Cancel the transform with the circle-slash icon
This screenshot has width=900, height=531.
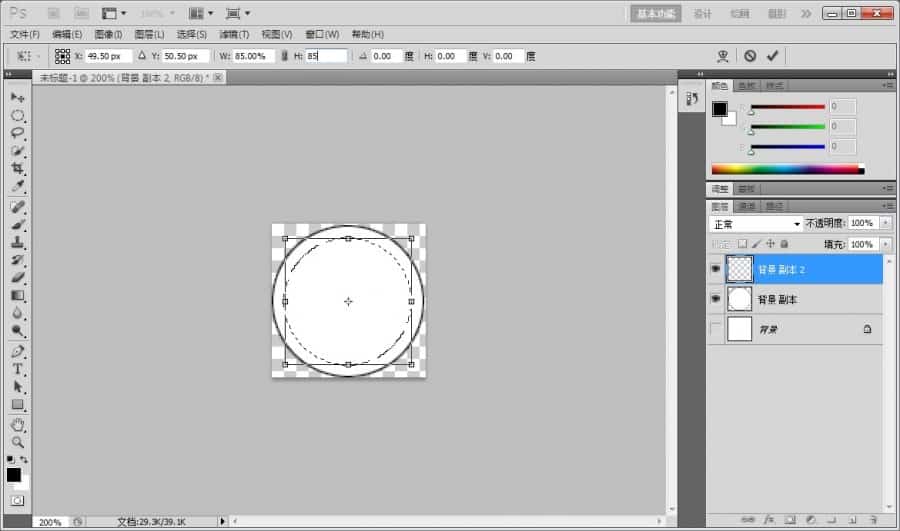749,56
